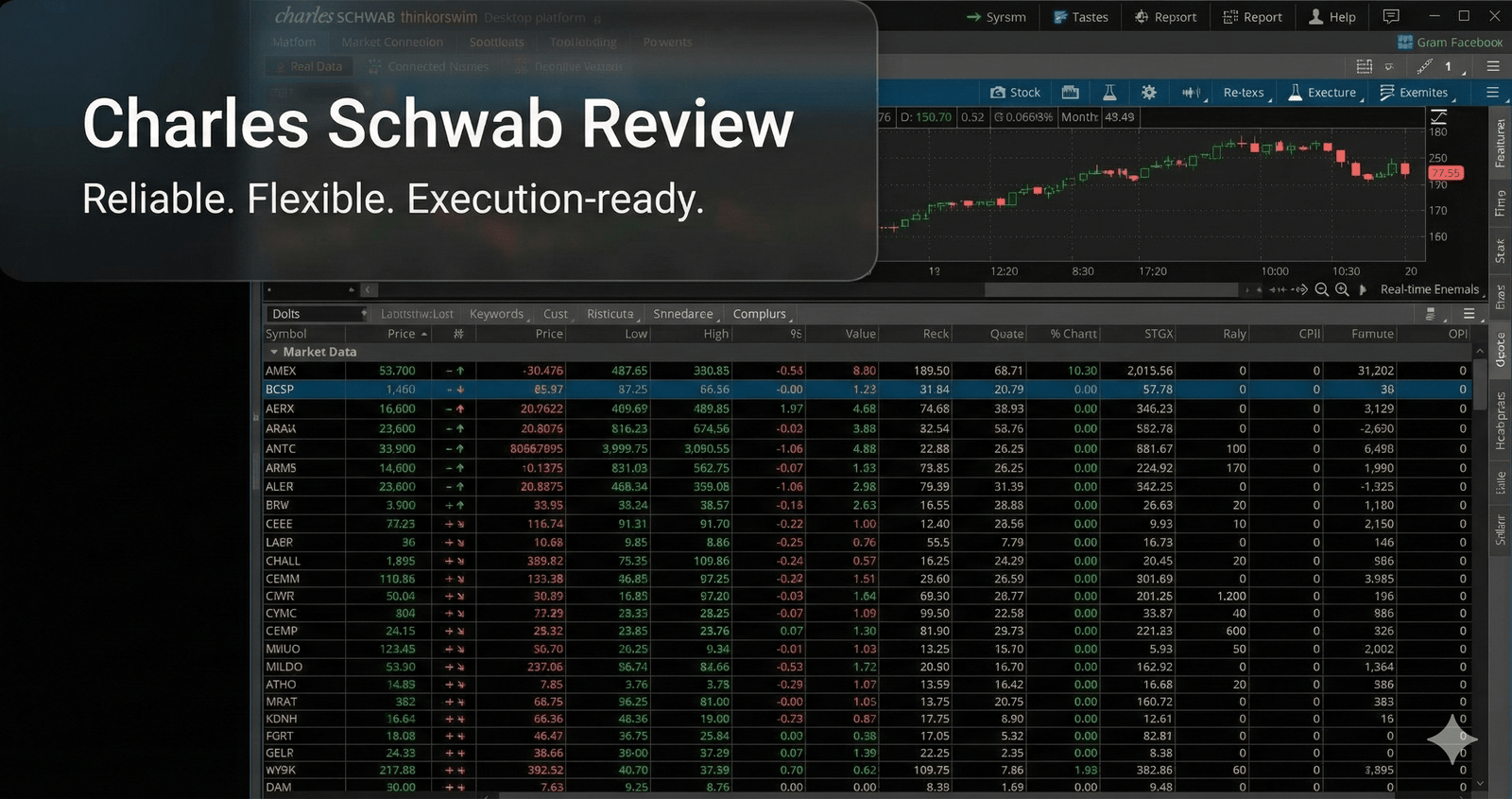Open the watchlist hamburger menu
1512x799 pixels.
pos(1469,314)
